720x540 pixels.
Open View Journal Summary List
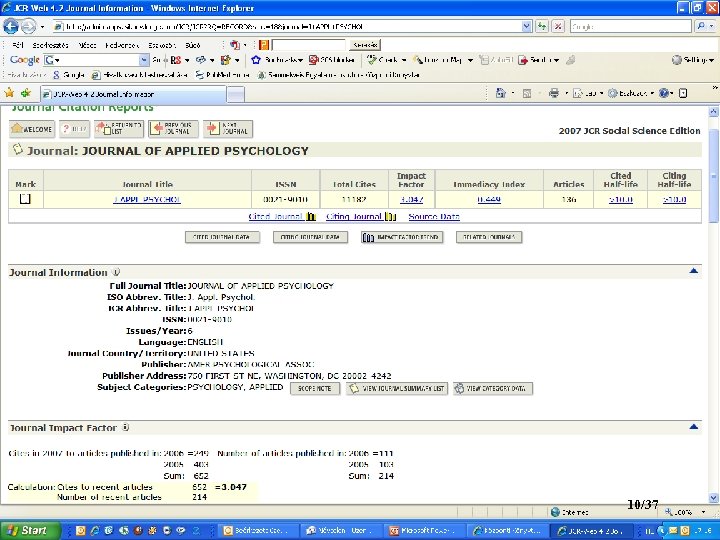pos(397,388)
